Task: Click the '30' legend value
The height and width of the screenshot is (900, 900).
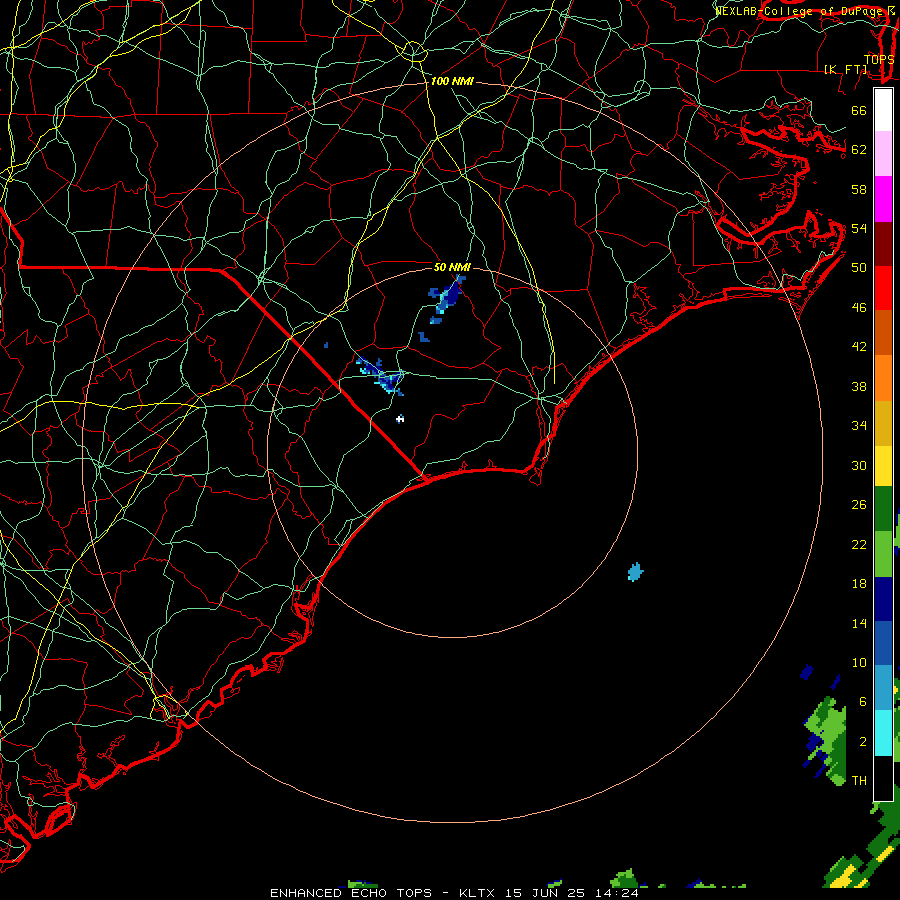Action: (x=859, y=465)
